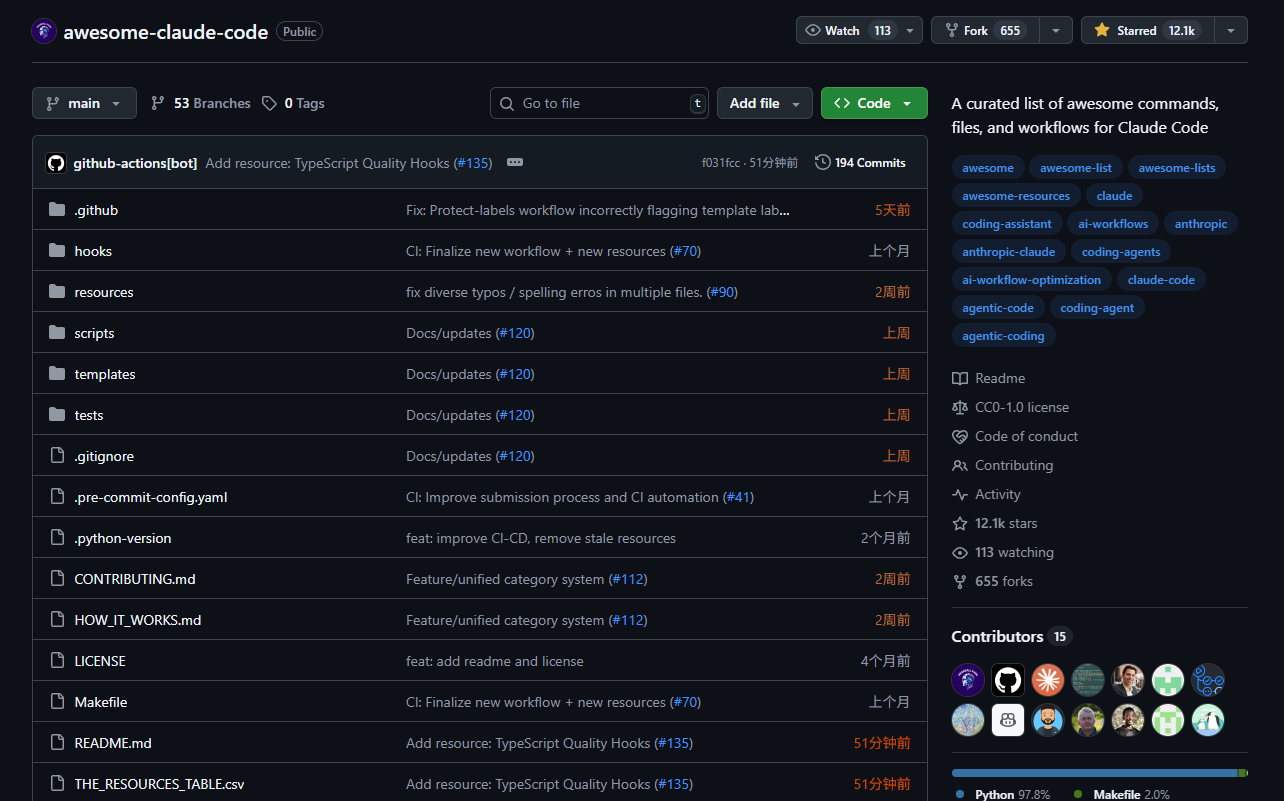The image size is (1284, 801).
Task: Select the anthropic topic tag
Action: coord(1200,224)
